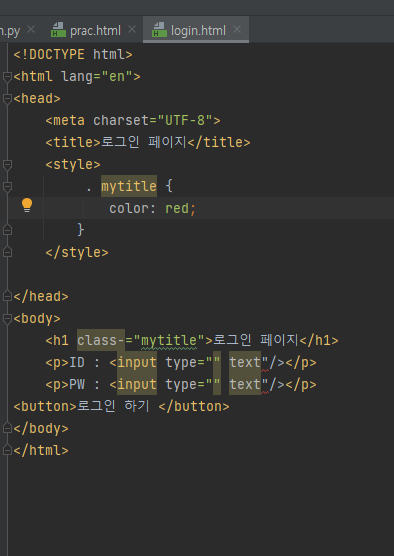Click the "class-" attribute in h1

(101, 340)
